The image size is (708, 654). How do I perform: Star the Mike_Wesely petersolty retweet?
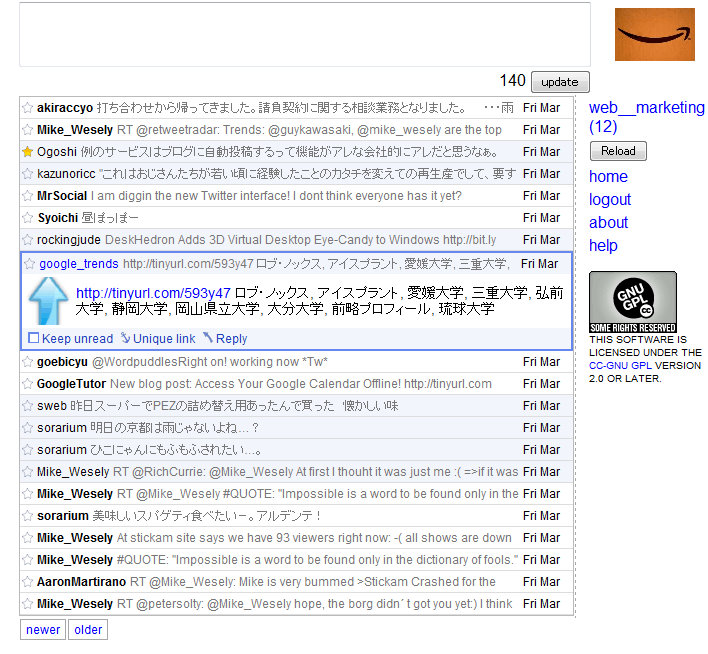[28, 604]
